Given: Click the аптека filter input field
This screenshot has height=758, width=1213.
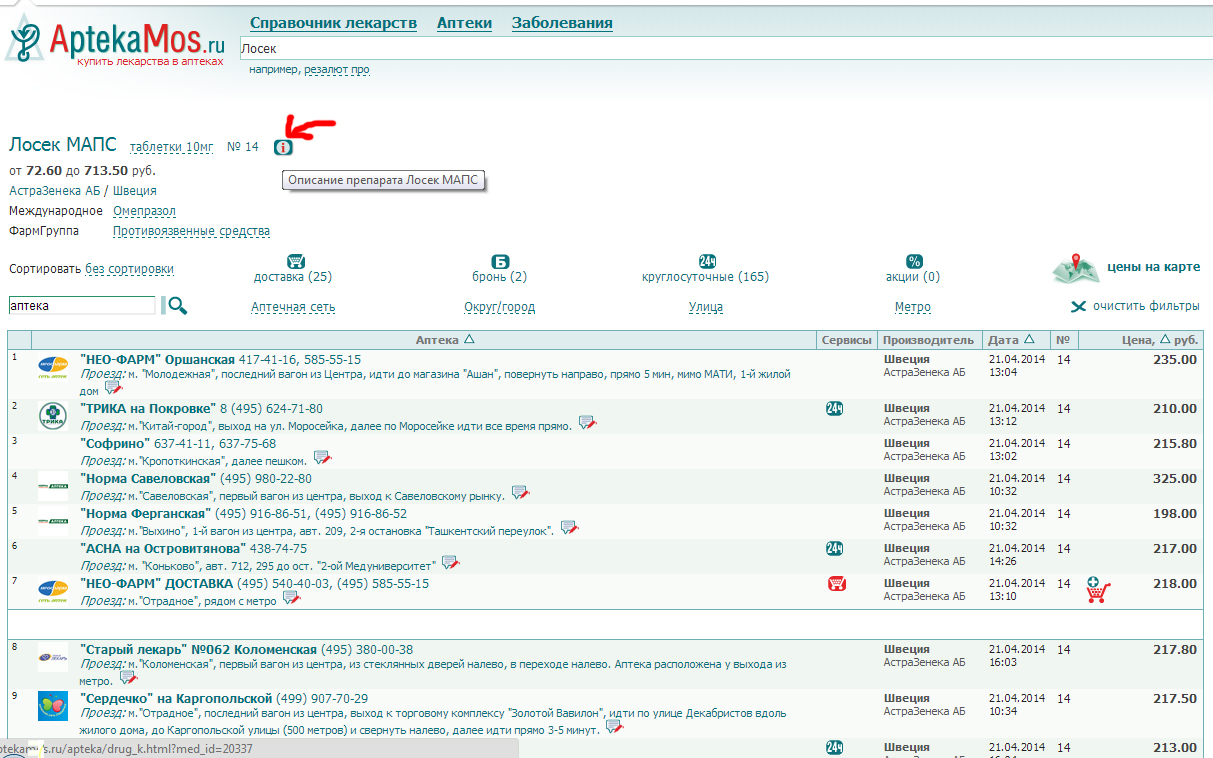Looking at the screenshot, I should (x=82, y=306).
